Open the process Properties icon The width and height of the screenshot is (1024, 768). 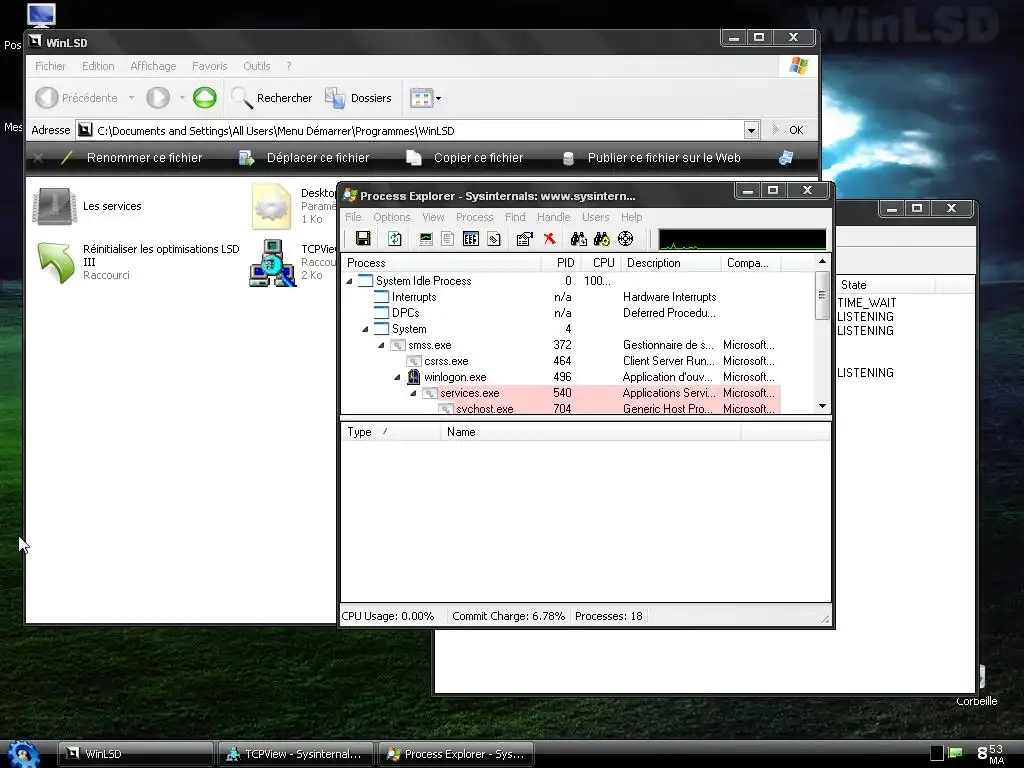(x=524, y=239)
